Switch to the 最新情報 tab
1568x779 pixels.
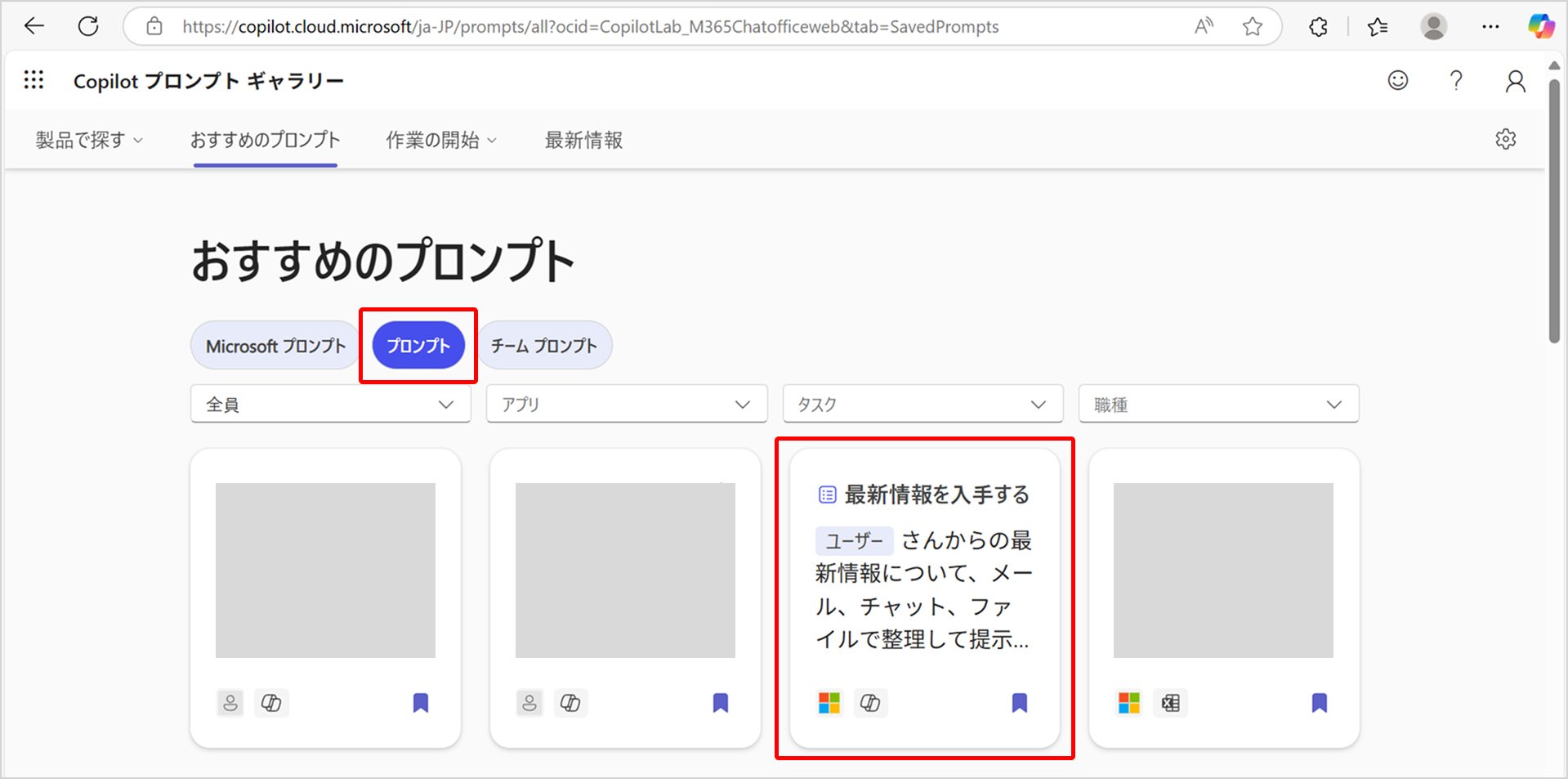(x=583, y=140)
